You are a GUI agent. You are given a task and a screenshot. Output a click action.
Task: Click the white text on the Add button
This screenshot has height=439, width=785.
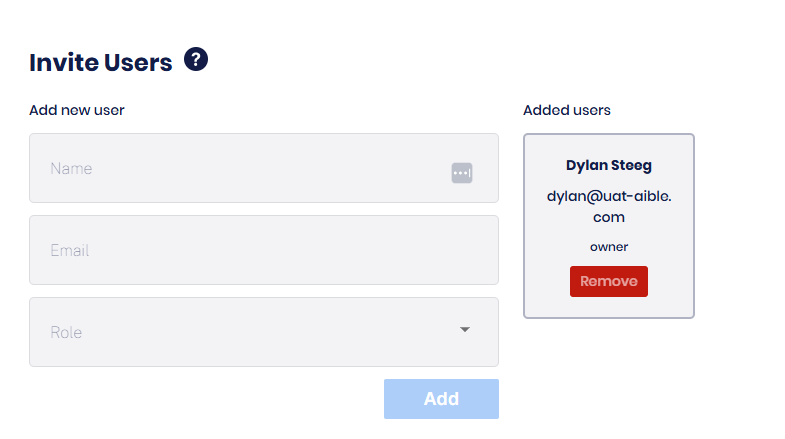pyautogui.click(x=441, y=399)
